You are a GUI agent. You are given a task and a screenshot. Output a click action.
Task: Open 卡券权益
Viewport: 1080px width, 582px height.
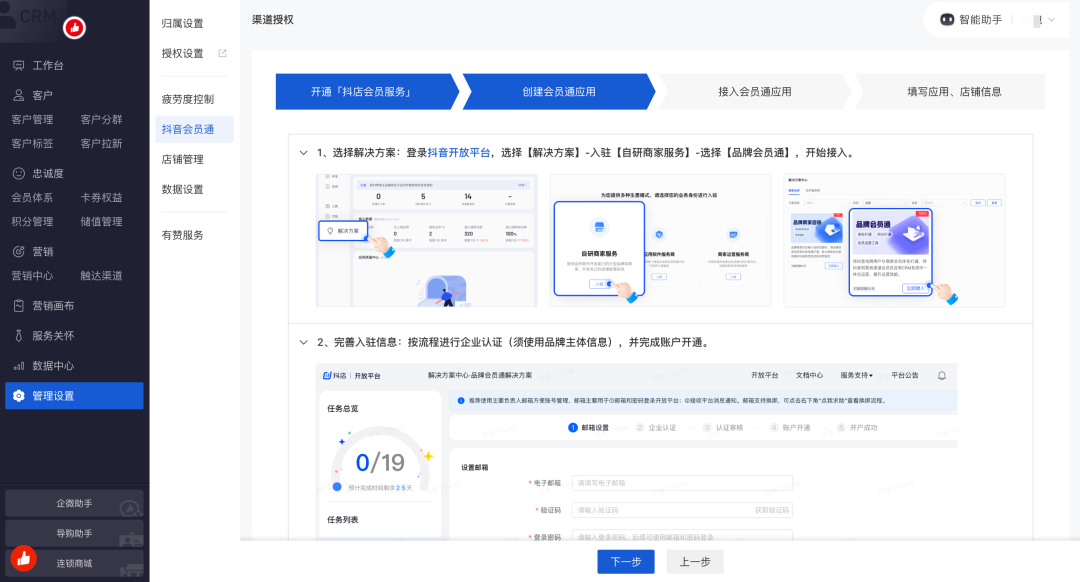pos(101,198)
